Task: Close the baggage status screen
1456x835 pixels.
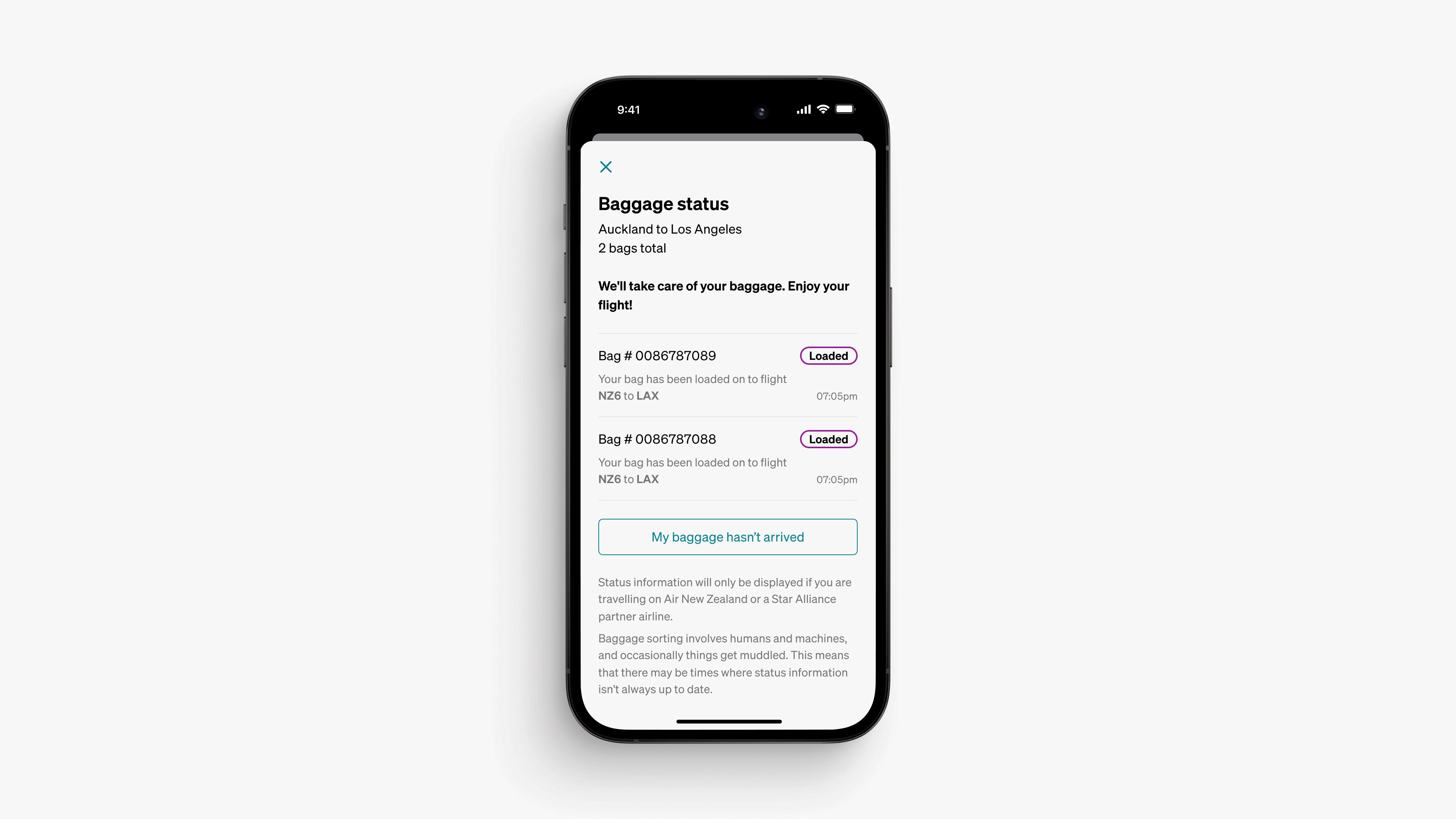Action: 605,167
